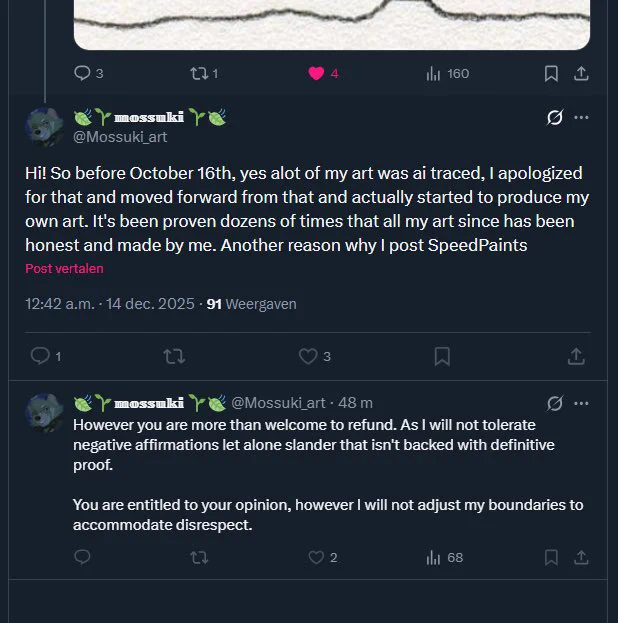Click Post vertalen translate link
The image size is (618, 623).
click(64, 269)
